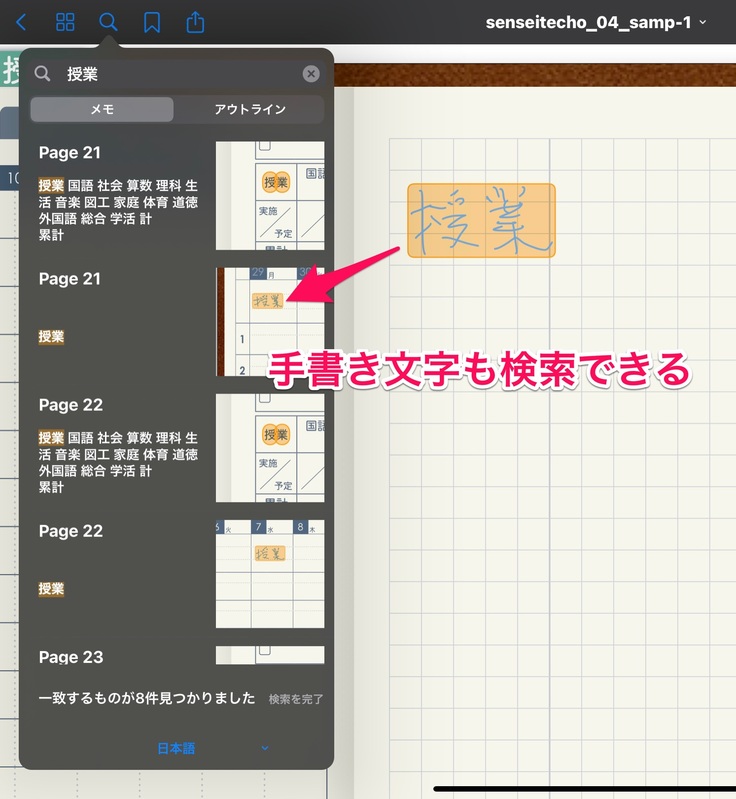Viewport: 736px width, 799px height.
Task: Open the first Page 22 result thumbnail
Action: point(270,448)
